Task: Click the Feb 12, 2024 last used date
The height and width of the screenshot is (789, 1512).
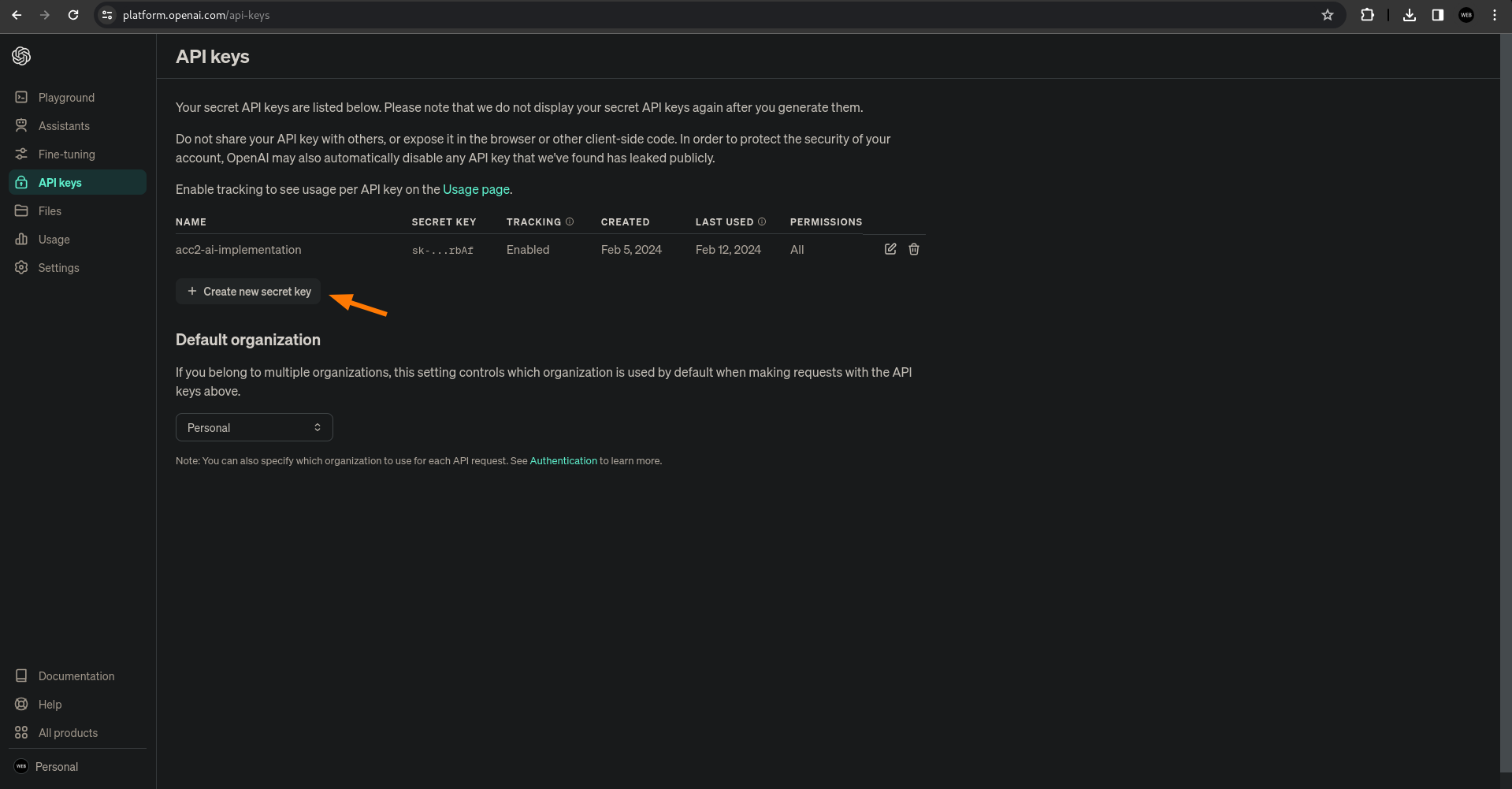Action: [x=728, y=250]
